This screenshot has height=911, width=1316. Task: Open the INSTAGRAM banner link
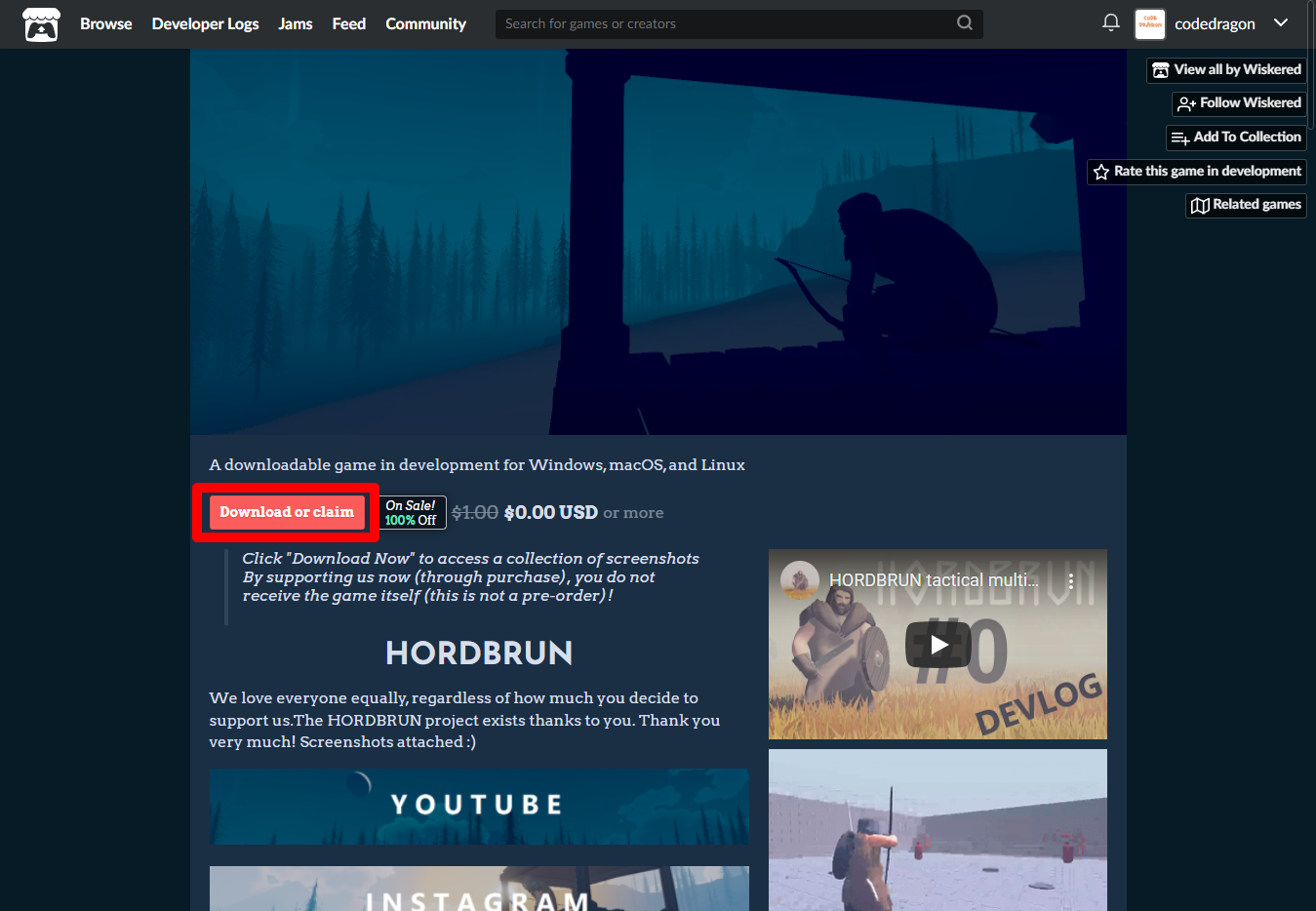pos(479,889)
